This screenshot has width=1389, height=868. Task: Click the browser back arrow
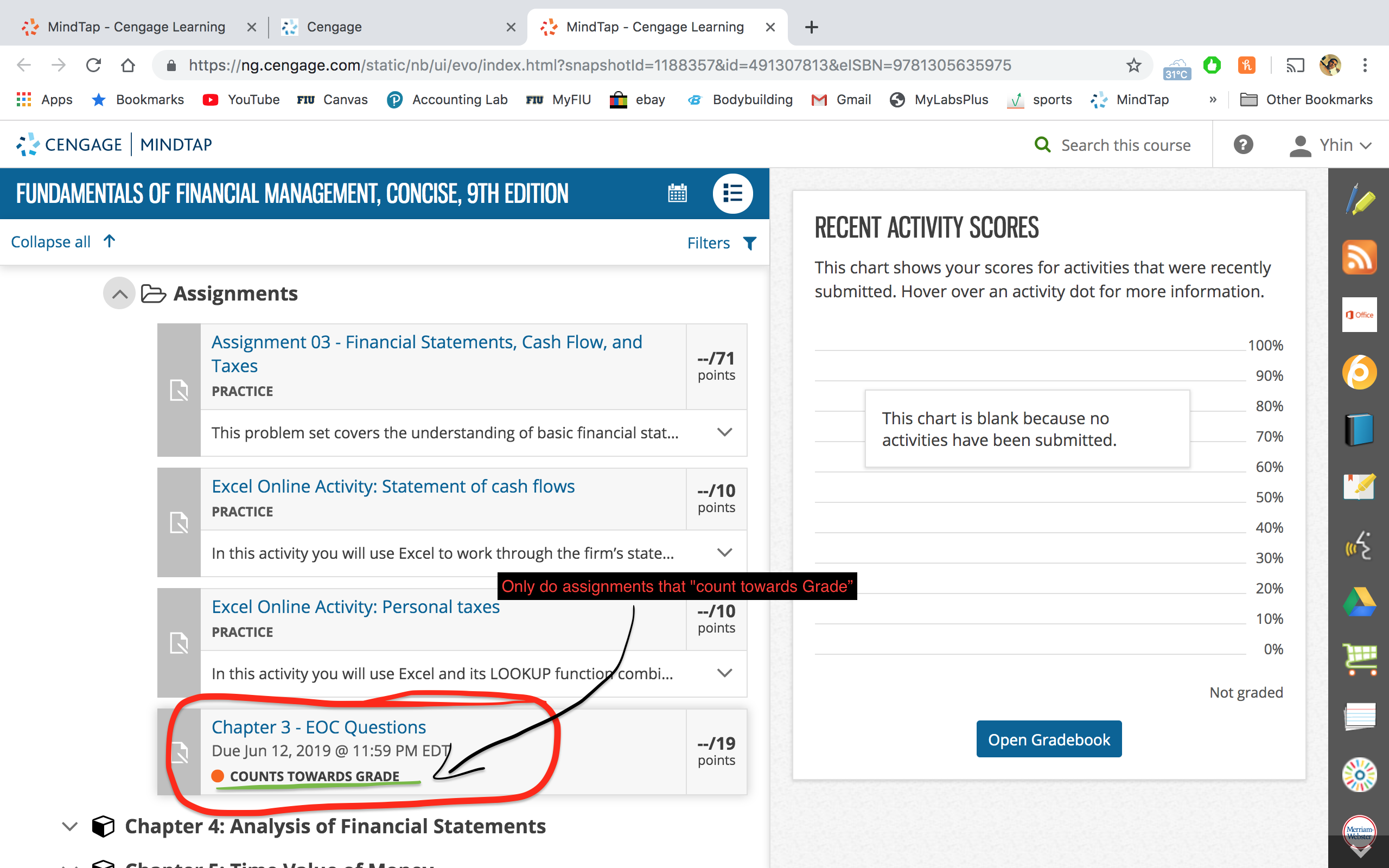pyautogui.click(x=24, y=66)
